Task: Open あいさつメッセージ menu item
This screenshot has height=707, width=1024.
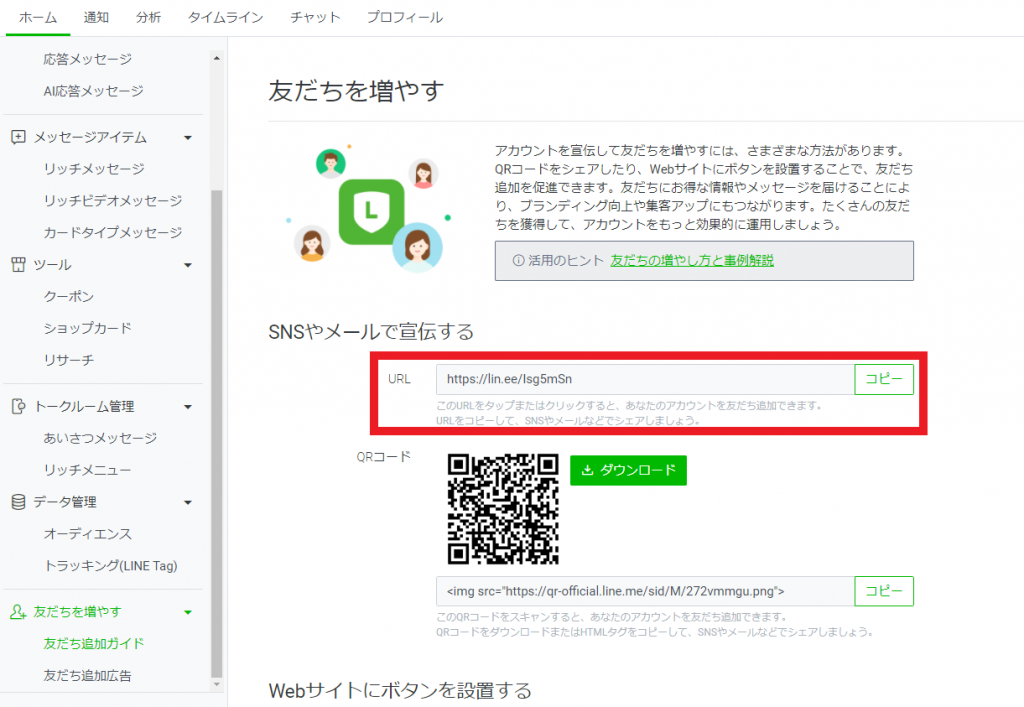Action: (100, 438)
